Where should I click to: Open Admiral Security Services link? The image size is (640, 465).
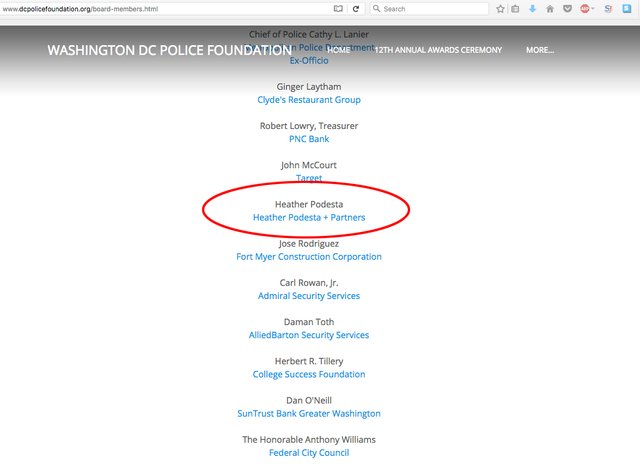309,296
